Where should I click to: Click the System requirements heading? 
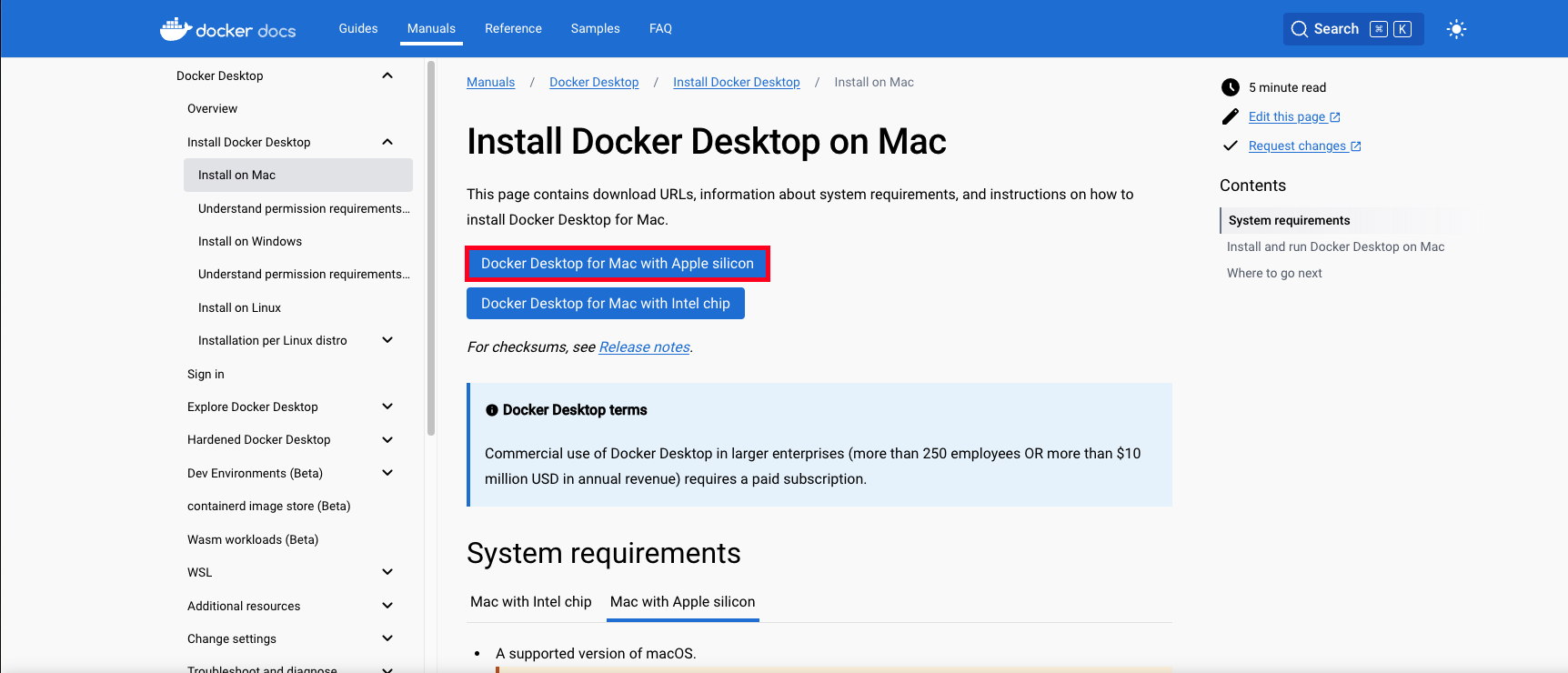point(604,553)
